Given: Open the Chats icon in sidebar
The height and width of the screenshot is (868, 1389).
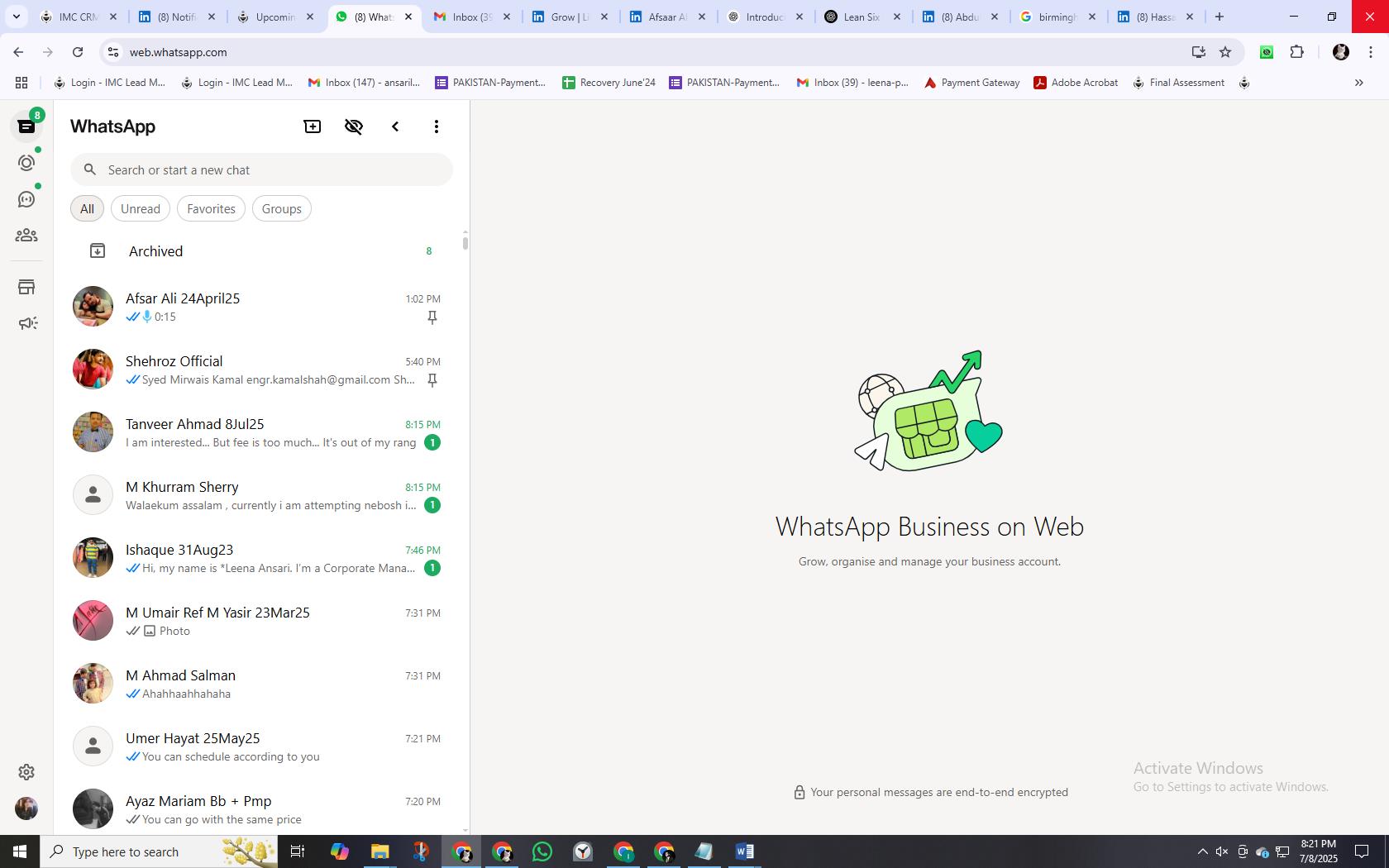Looking at the screenshot, I should (26, 126).
